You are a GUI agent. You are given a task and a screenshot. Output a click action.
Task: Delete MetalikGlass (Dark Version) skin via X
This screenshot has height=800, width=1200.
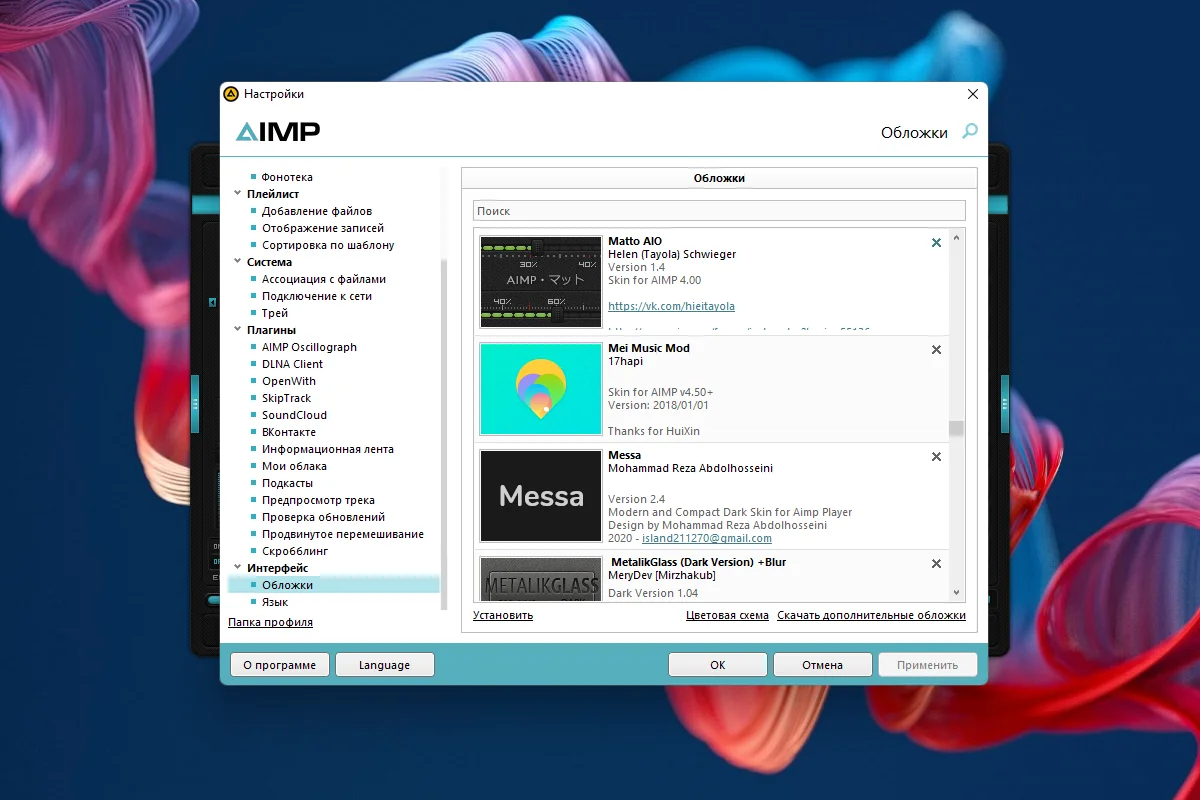pyautogui.click(x=936, y=563)
